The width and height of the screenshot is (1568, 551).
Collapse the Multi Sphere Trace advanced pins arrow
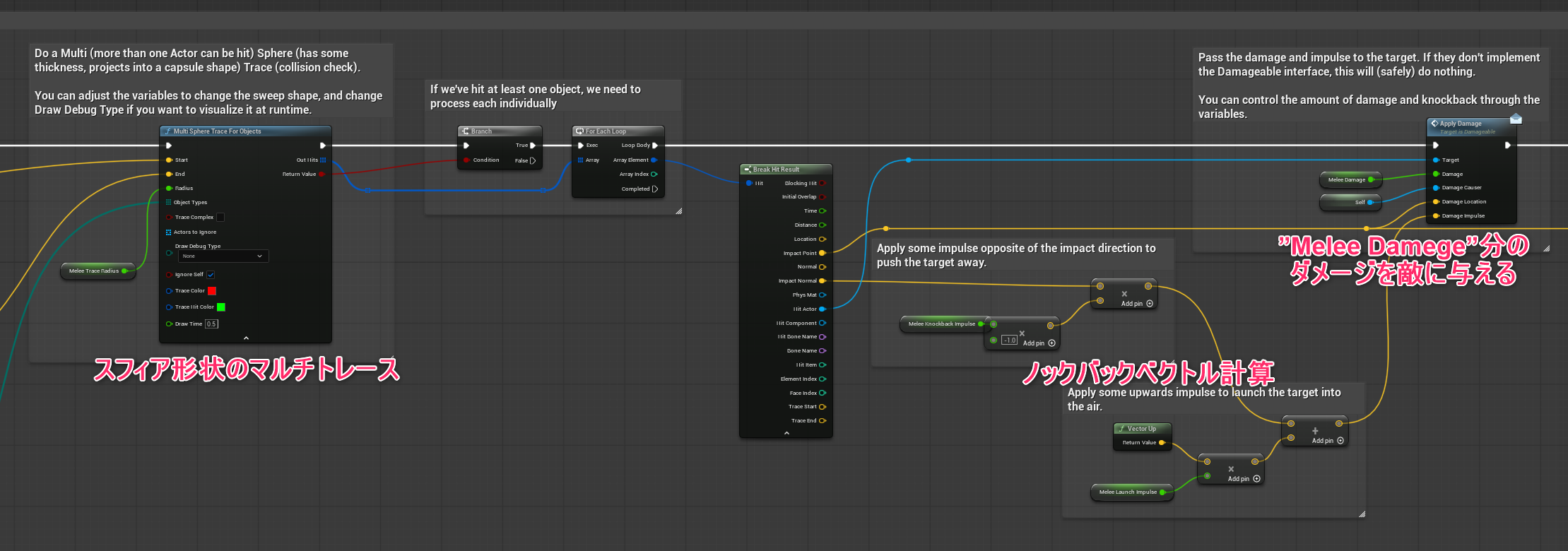click(246, 338)
